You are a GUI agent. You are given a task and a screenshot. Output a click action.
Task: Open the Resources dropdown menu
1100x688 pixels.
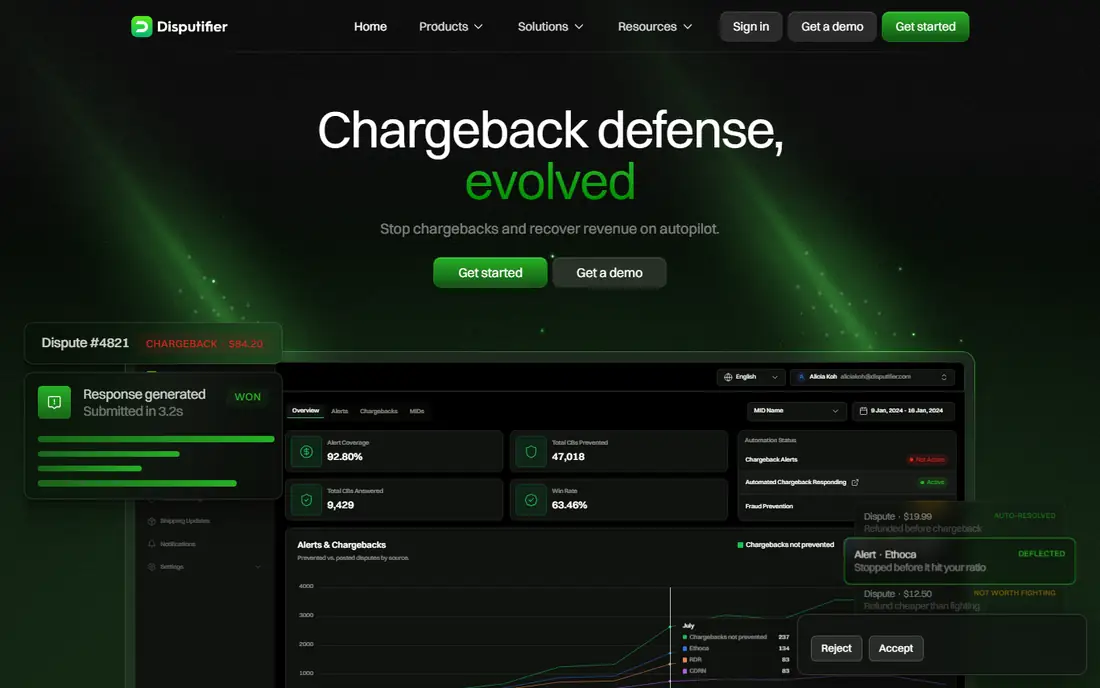click(x=655, y=27)
